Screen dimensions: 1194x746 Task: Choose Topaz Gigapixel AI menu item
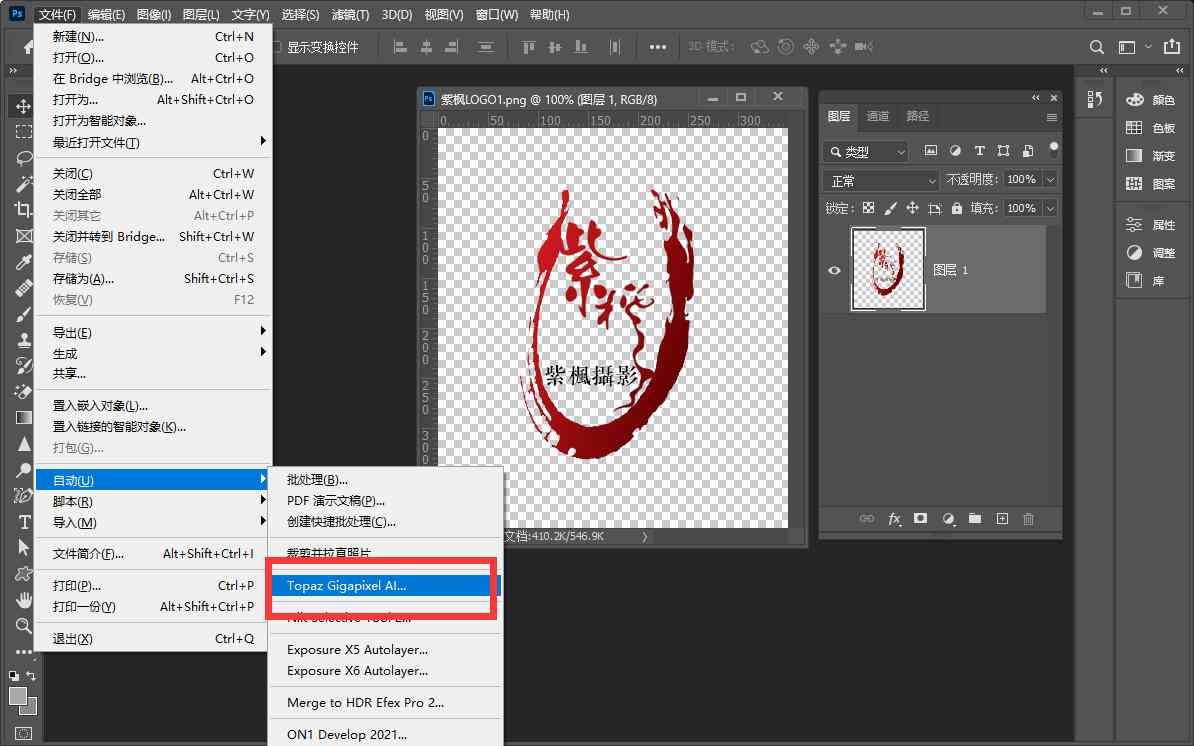[x=385, y=585]
